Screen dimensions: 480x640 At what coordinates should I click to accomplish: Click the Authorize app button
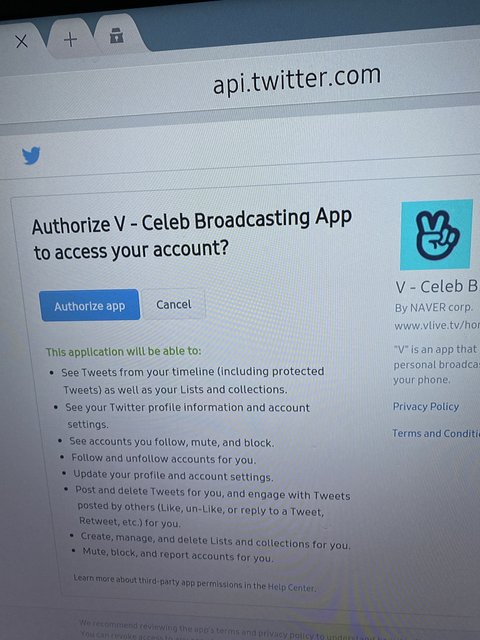[89, 305]
